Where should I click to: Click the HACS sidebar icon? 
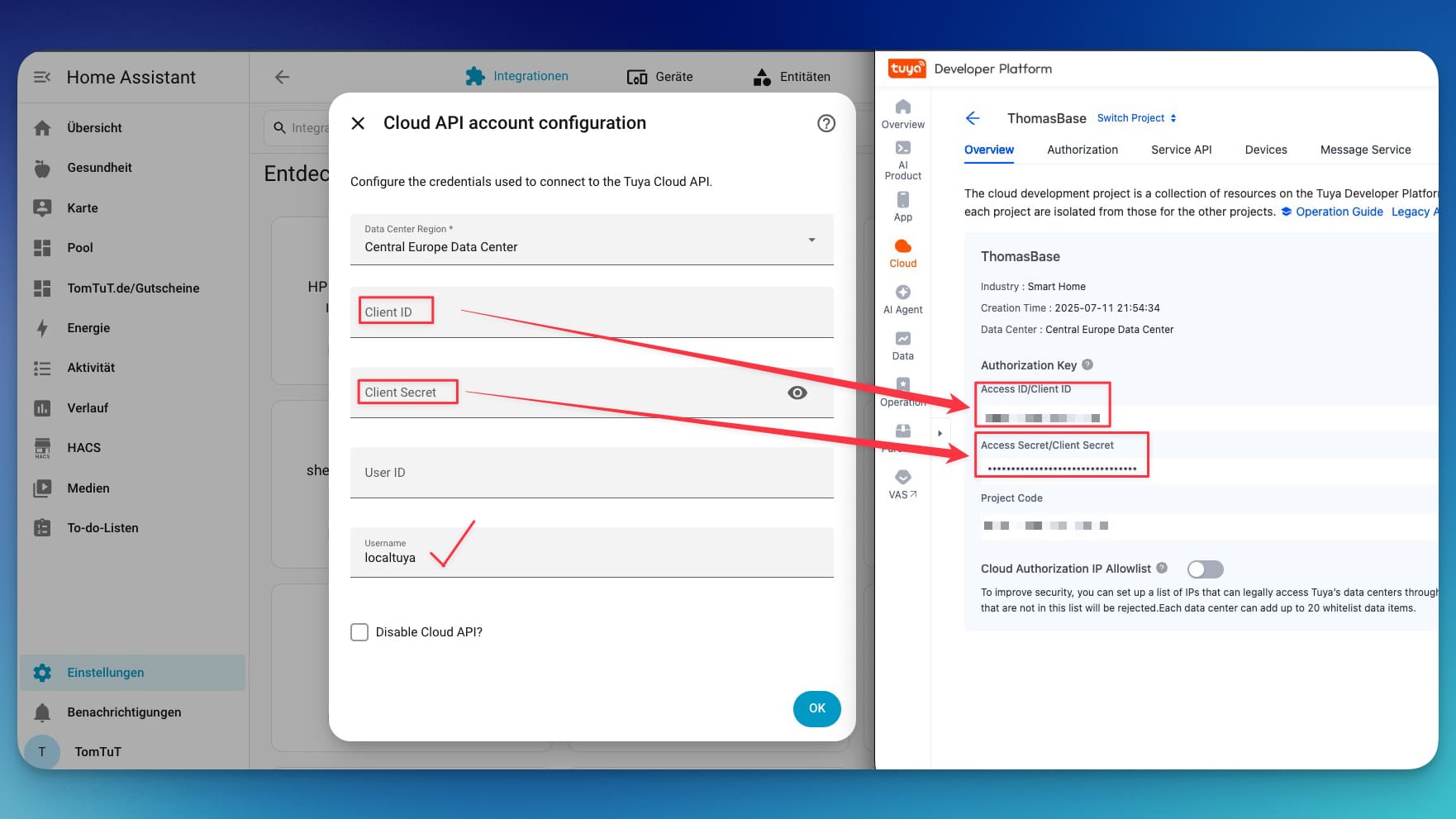pos(42,448)
